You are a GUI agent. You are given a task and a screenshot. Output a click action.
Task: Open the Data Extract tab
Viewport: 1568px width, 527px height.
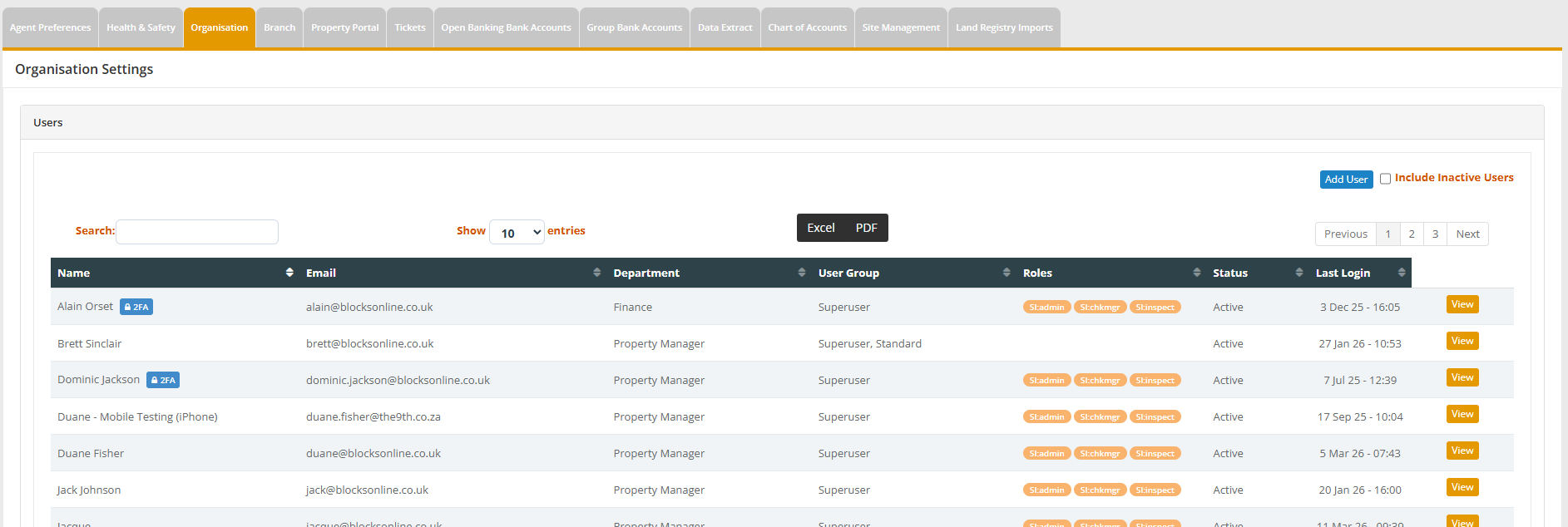point(725,27)
